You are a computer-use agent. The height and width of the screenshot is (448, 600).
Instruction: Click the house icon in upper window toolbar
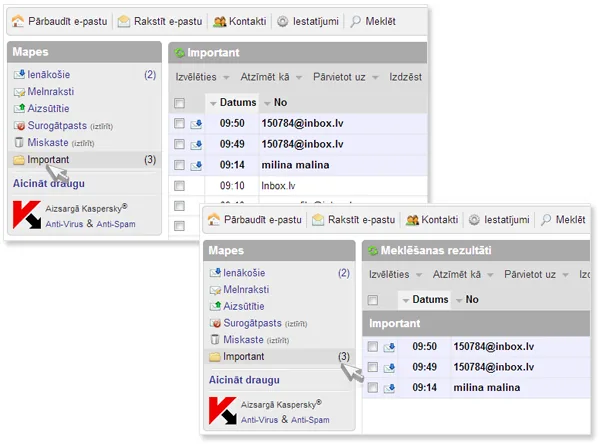point(18,21)
